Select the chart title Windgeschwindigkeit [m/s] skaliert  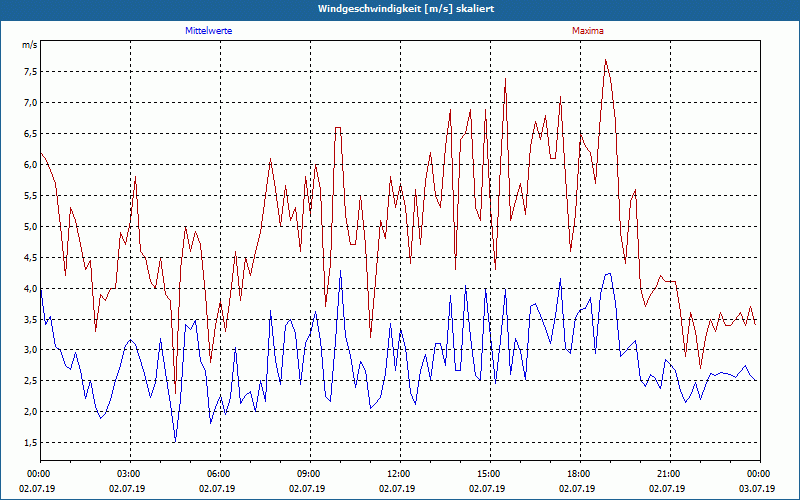pos(406,9)
